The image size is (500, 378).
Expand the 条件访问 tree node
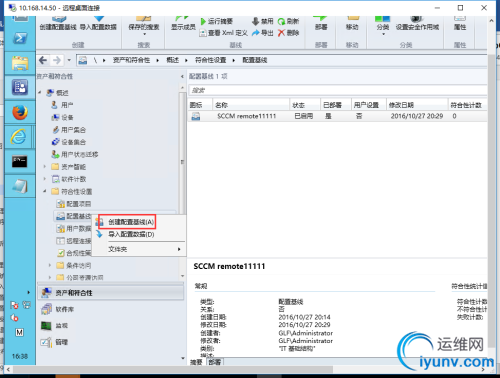[50, 265]
